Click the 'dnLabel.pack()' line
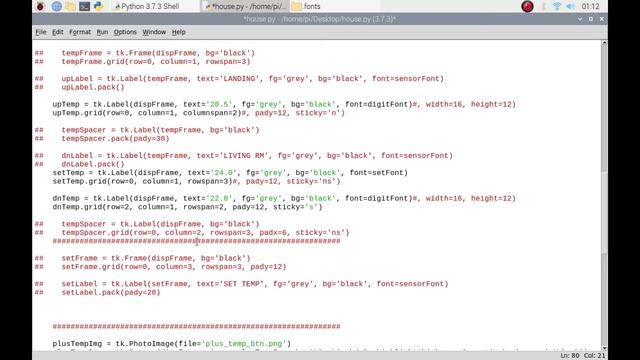Screen dimensions: 640x360 click(x=80, y=164)
